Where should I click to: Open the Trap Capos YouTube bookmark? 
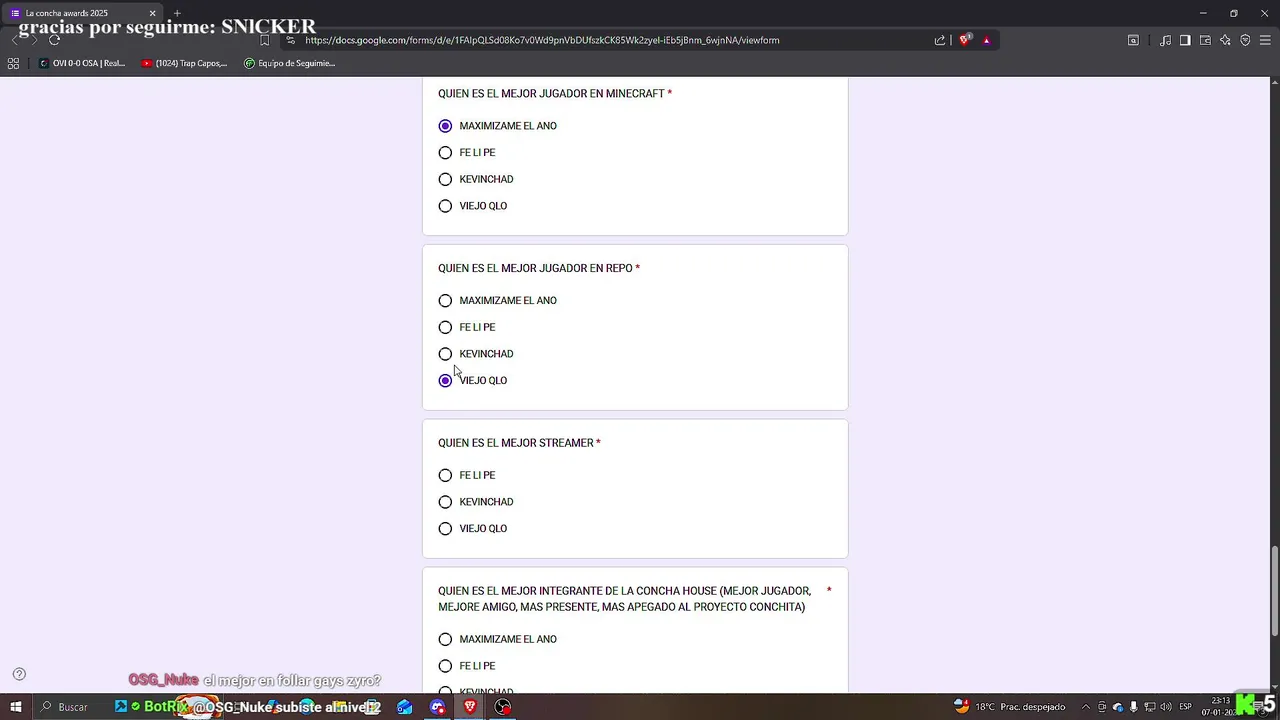185,63
